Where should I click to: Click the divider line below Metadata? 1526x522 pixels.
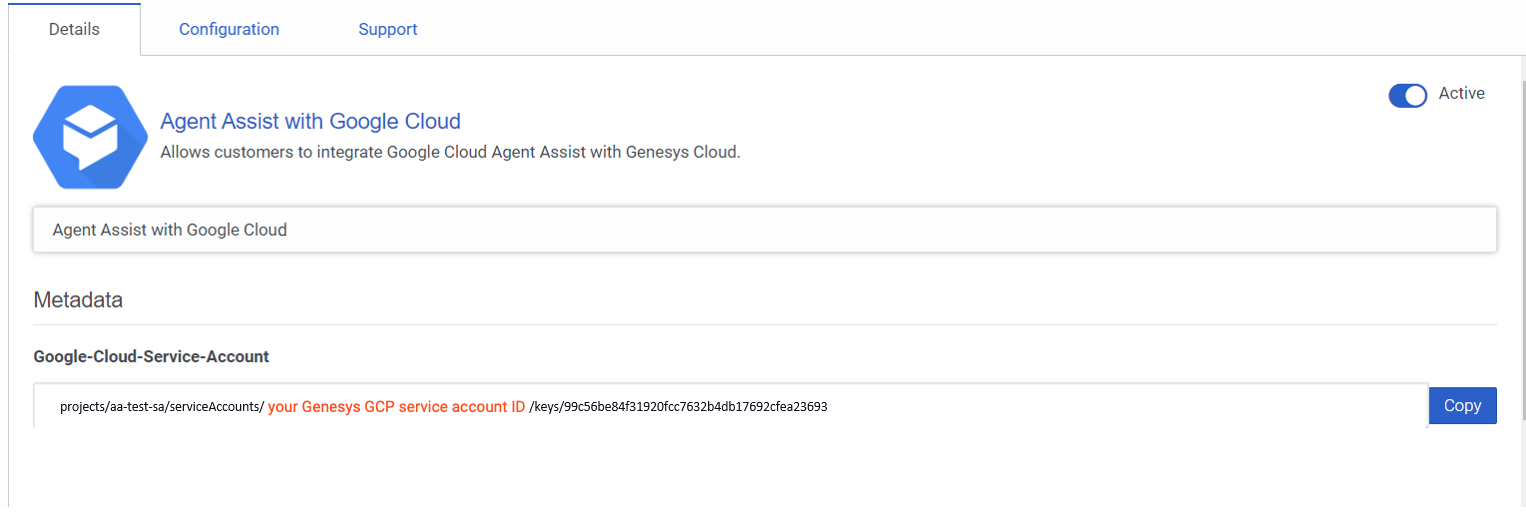pos(764,324)
